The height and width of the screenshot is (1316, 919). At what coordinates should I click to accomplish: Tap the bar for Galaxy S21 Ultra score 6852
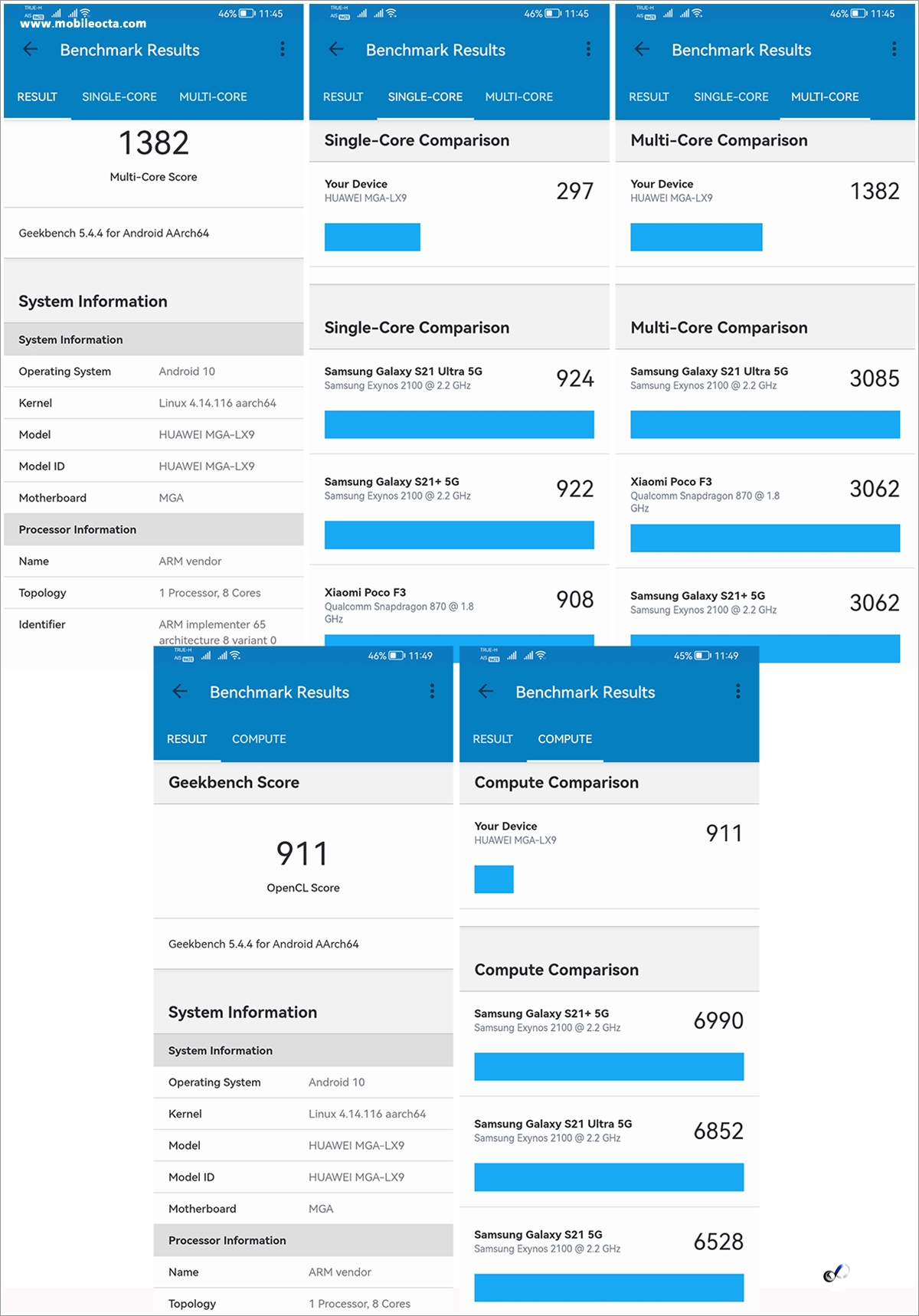pyautogui.click(x=609, y=1177)
